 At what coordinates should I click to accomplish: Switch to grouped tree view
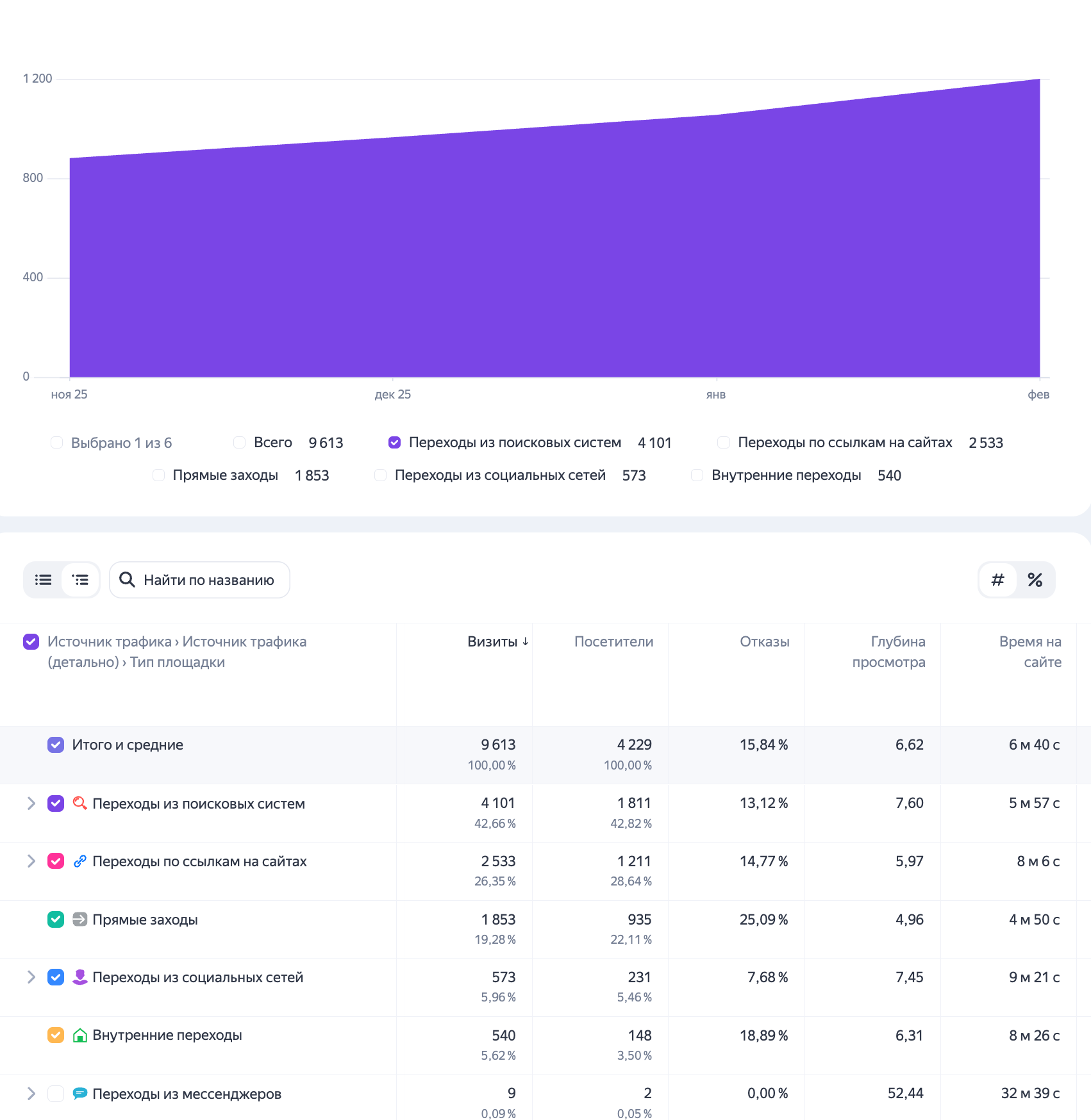[x=80, y=580]
